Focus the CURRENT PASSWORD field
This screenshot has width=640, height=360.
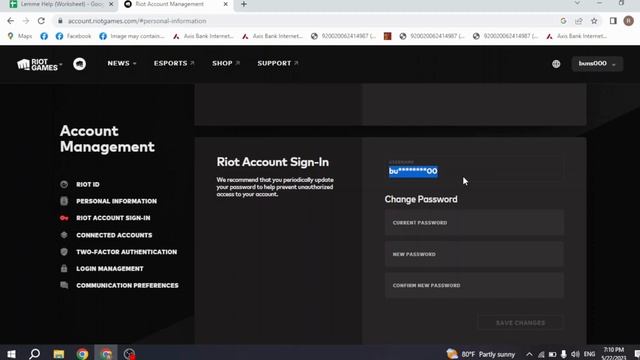coord(474,223)
